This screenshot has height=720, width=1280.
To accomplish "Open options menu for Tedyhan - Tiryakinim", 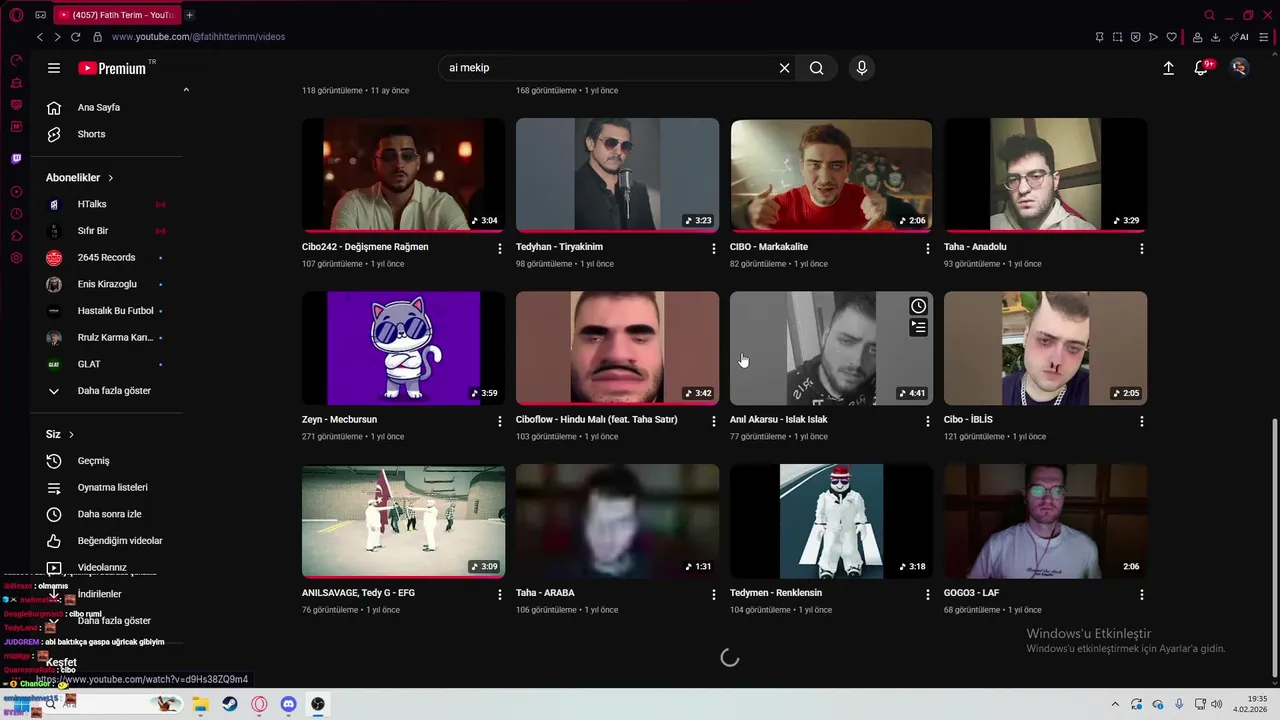I will 714,248.
